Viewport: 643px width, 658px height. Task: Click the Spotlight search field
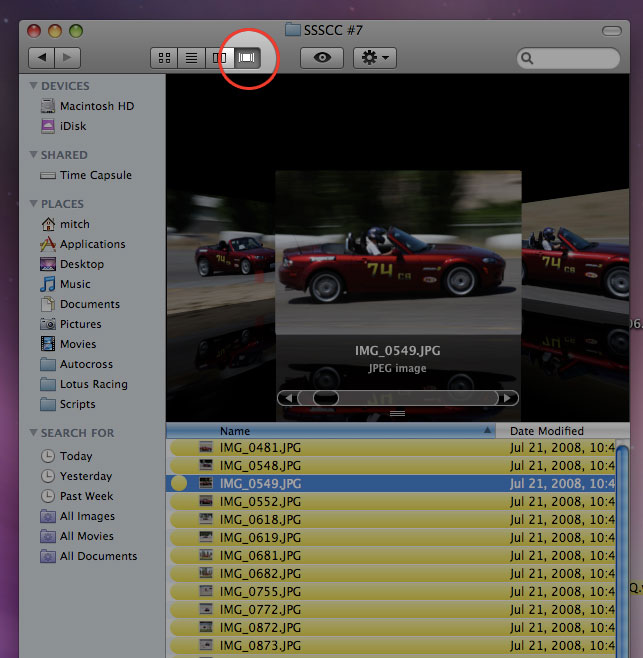point(572,59)
